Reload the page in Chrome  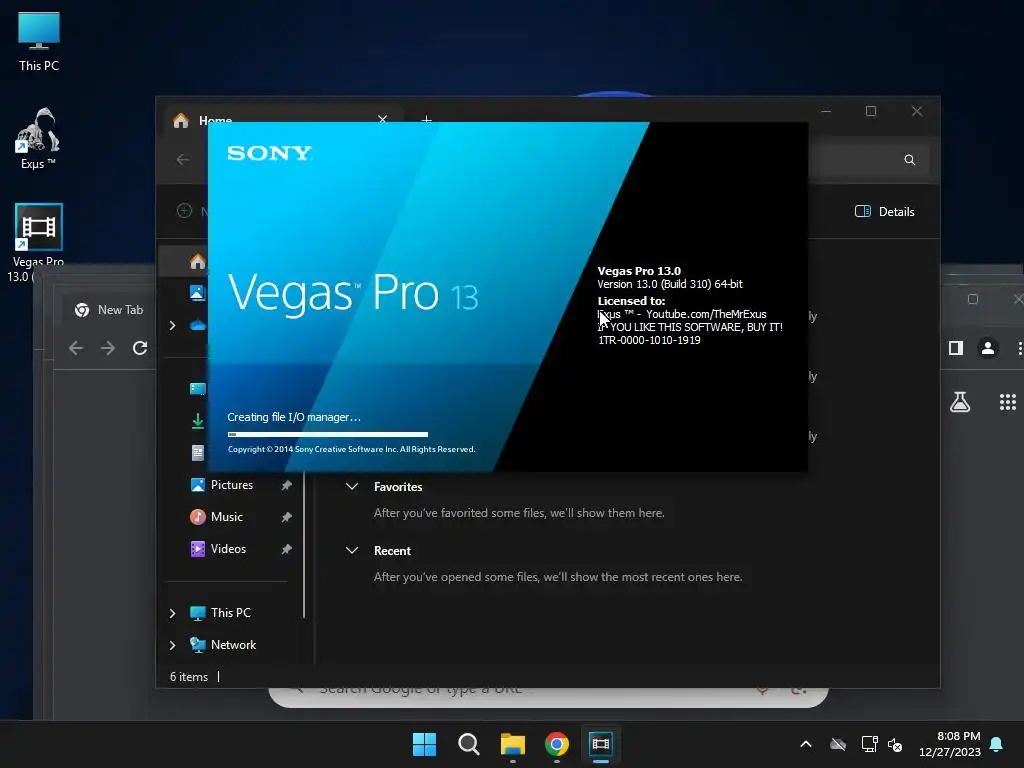tap(140, 348)
